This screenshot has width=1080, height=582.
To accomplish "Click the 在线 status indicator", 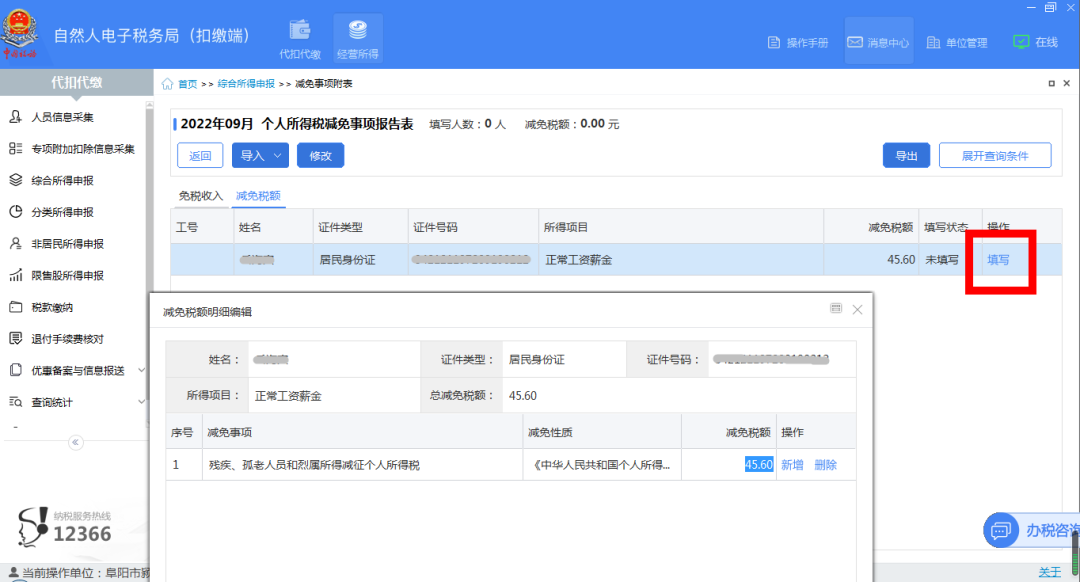I will pyautogui.click(x=1035, y=42).
